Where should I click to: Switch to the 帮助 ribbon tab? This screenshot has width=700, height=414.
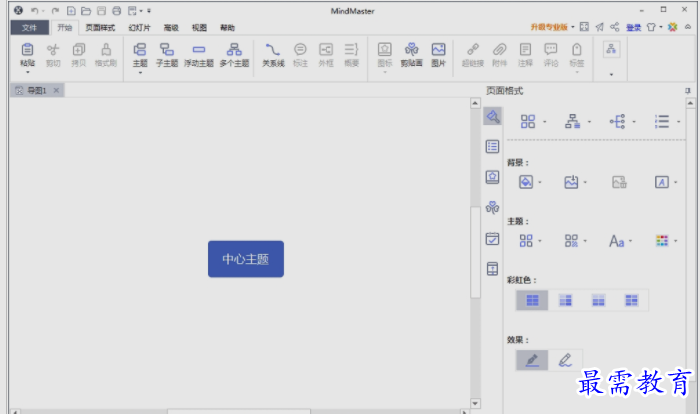tap(227, 28)
